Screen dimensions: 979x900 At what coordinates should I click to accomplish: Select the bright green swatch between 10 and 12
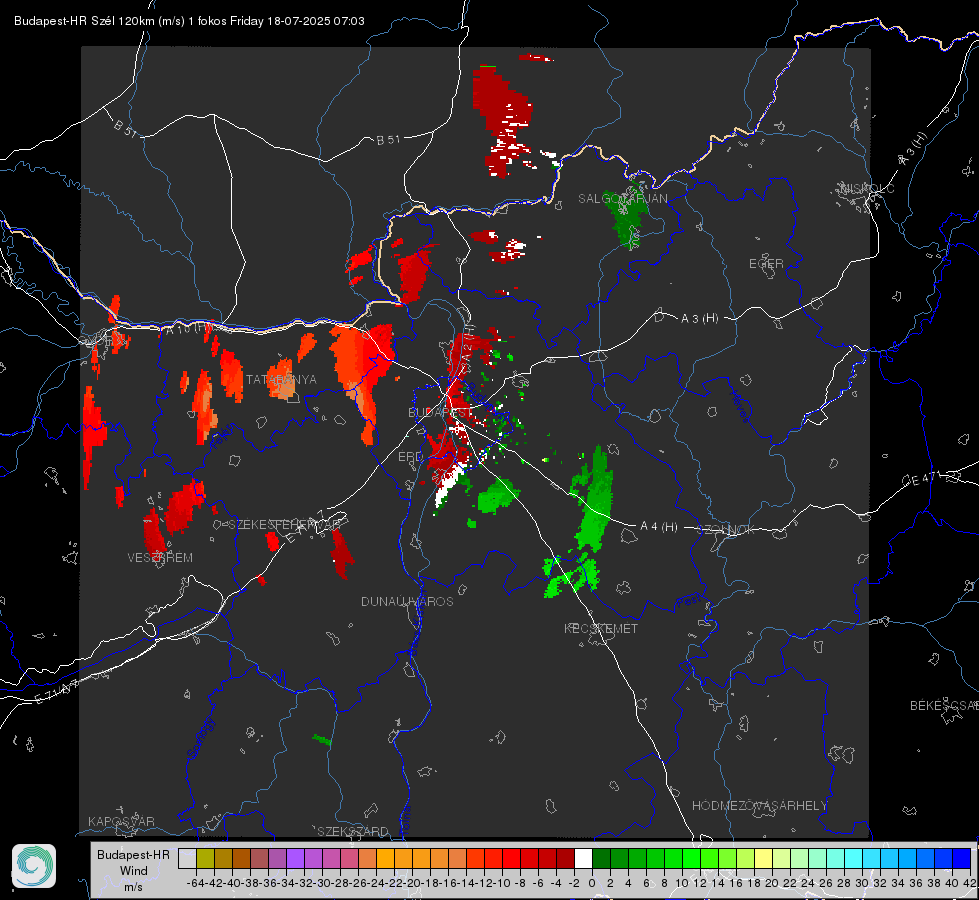tap(691, 858)
